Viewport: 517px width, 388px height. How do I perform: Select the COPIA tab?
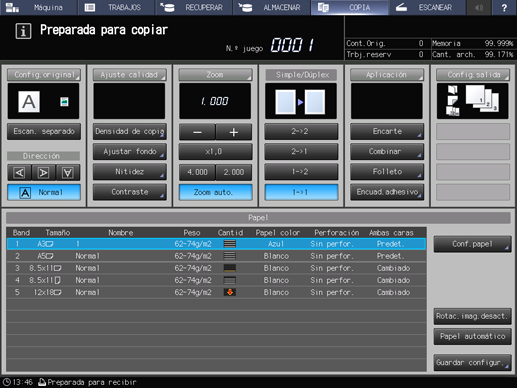(349, 7)
